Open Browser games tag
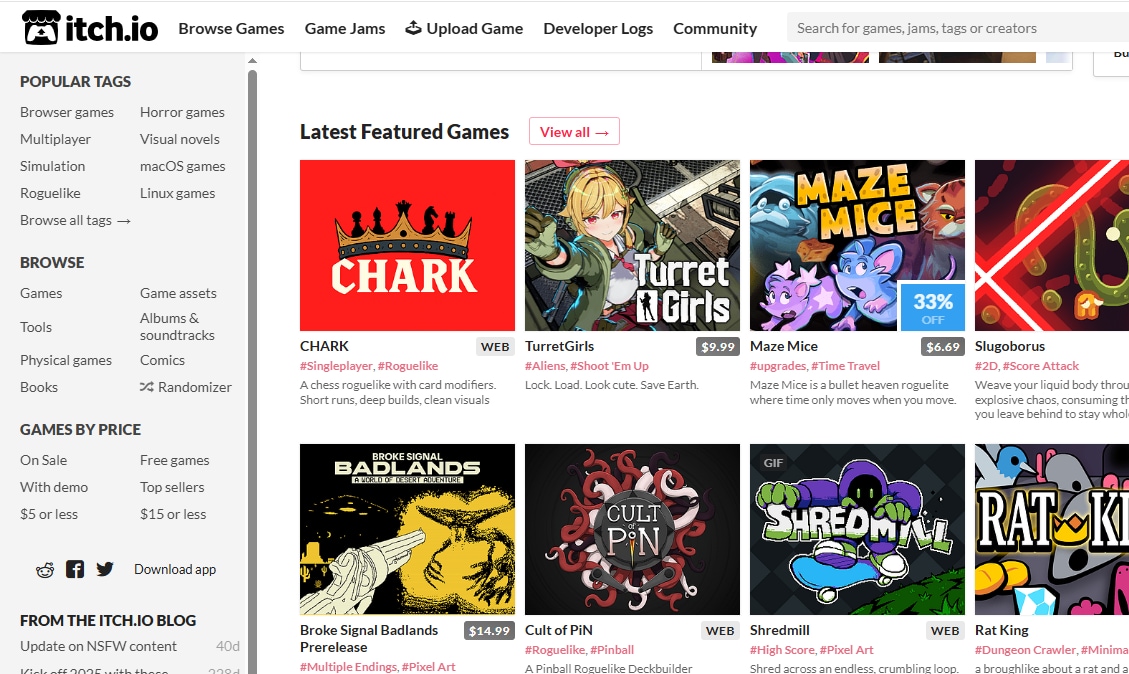1129x674 pixels. coord(67,112)
